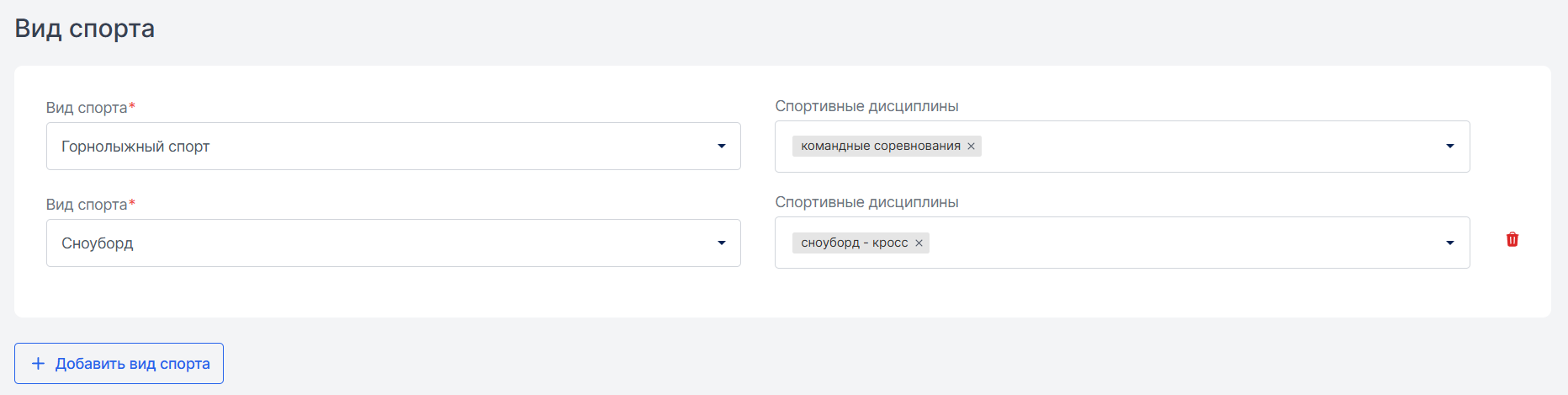Click the plus icon in Добавить вид спорта

pos(38,363)
